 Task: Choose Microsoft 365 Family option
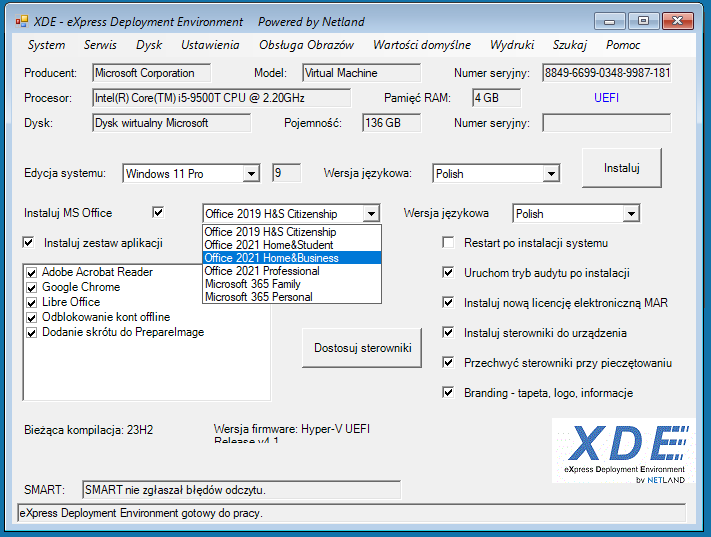pos(252,284)
